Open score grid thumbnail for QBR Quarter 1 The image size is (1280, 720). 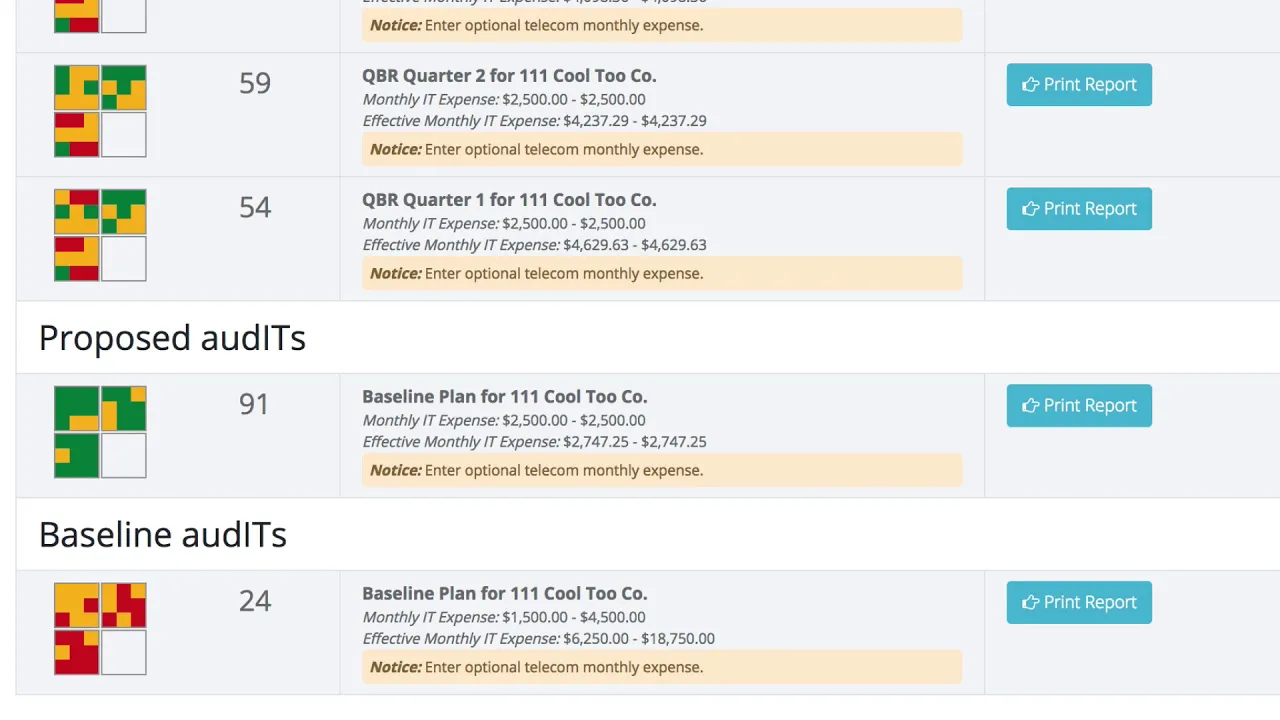pos(100,235)
